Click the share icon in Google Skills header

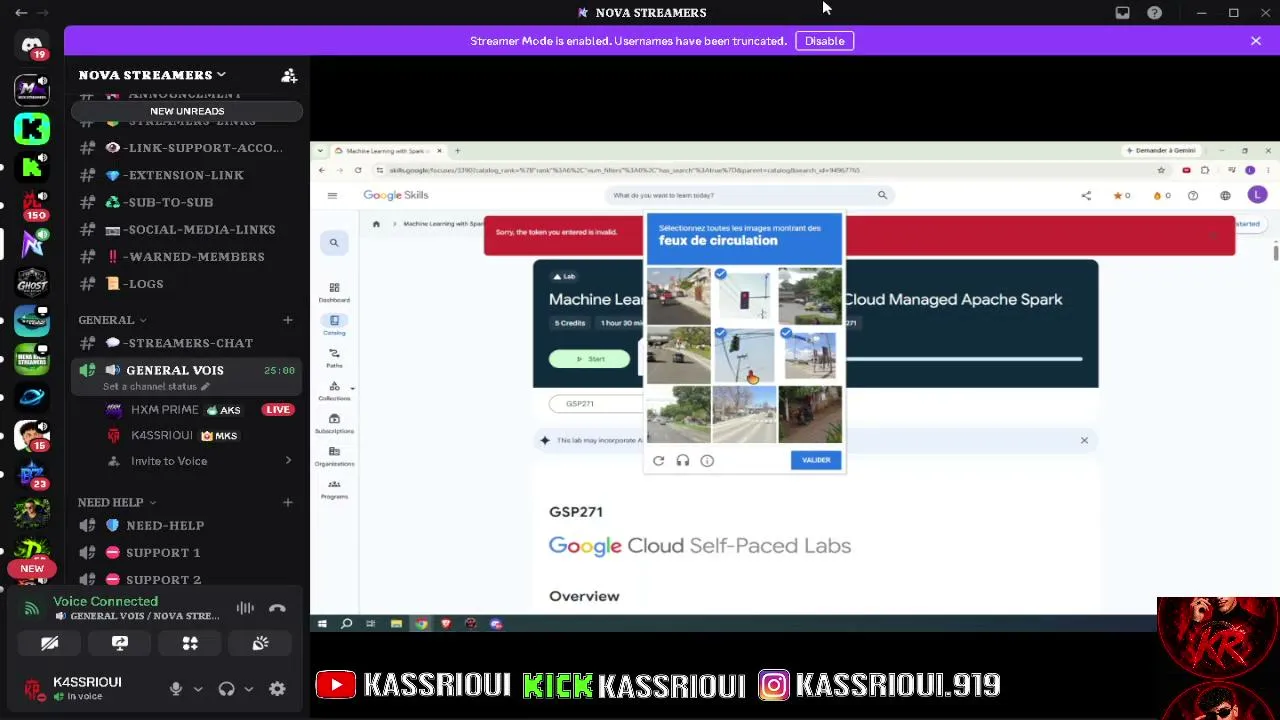click(x=1086, y=196)
